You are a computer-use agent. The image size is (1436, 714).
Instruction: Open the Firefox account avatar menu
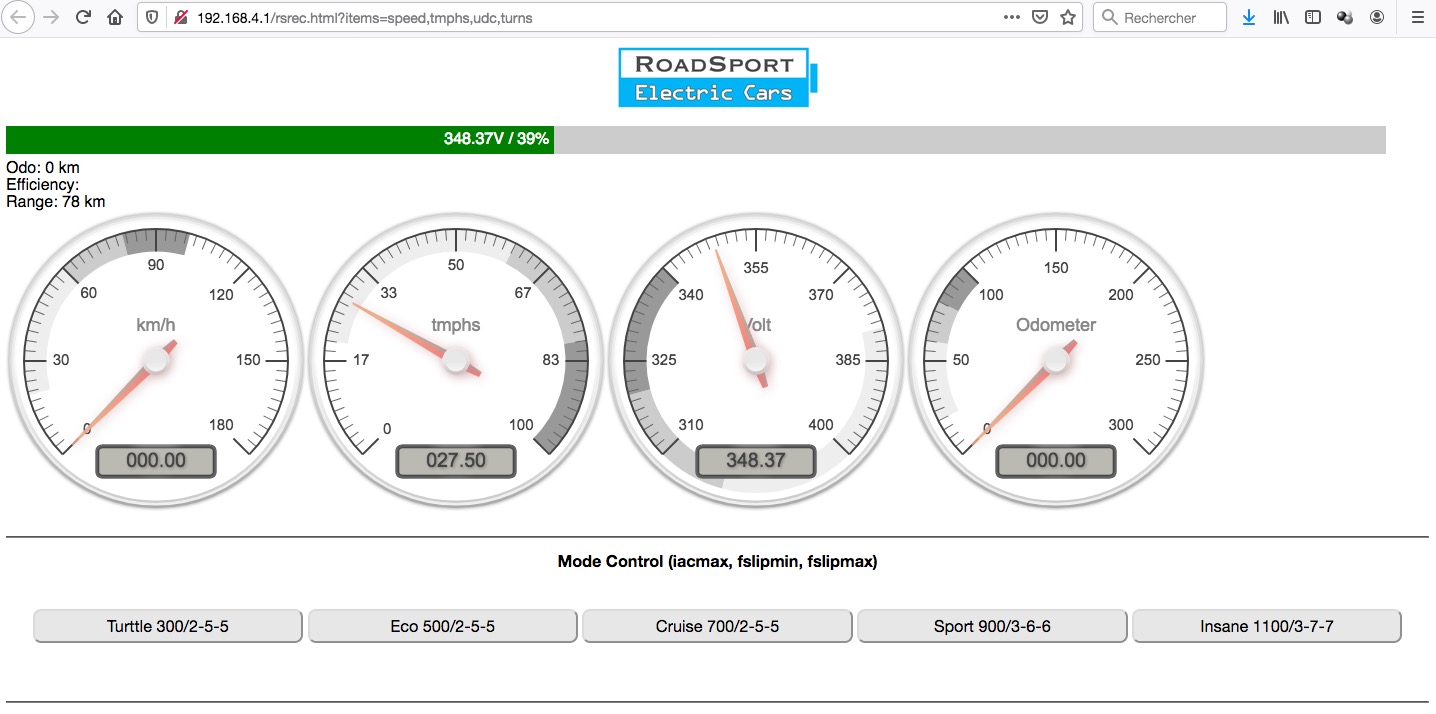coord(1377,17)
